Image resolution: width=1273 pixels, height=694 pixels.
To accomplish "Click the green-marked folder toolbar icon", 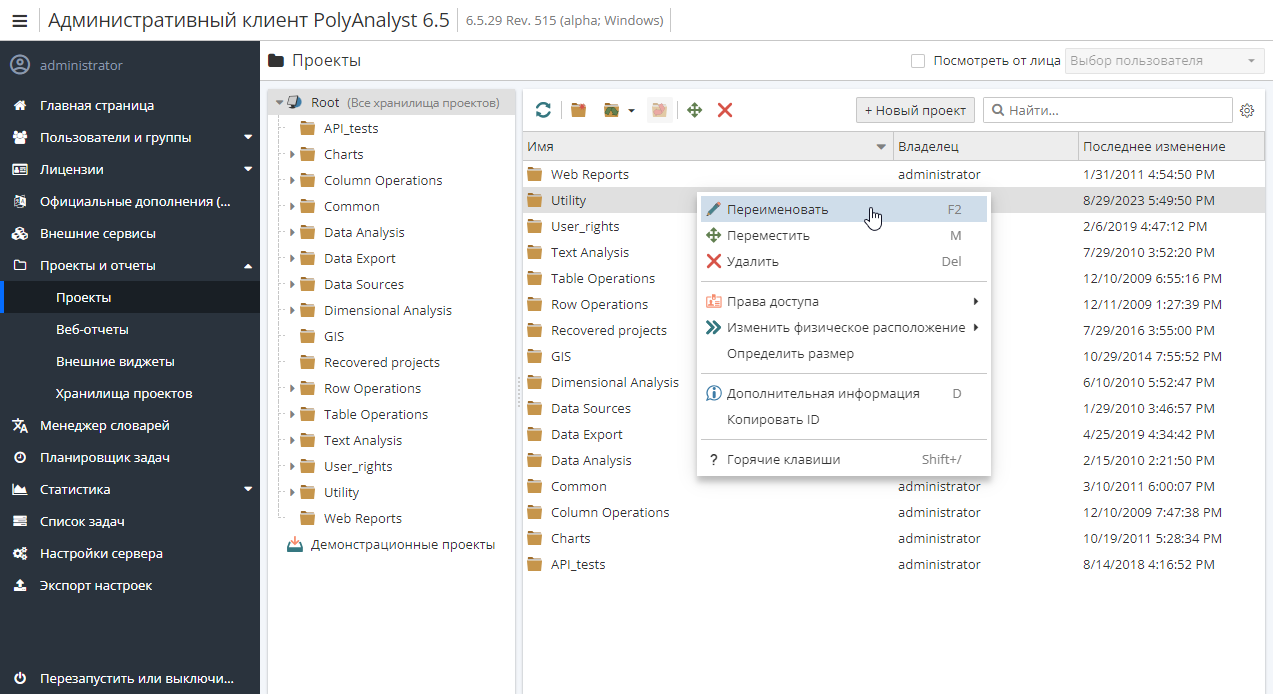I will click(x=612, y=110).
